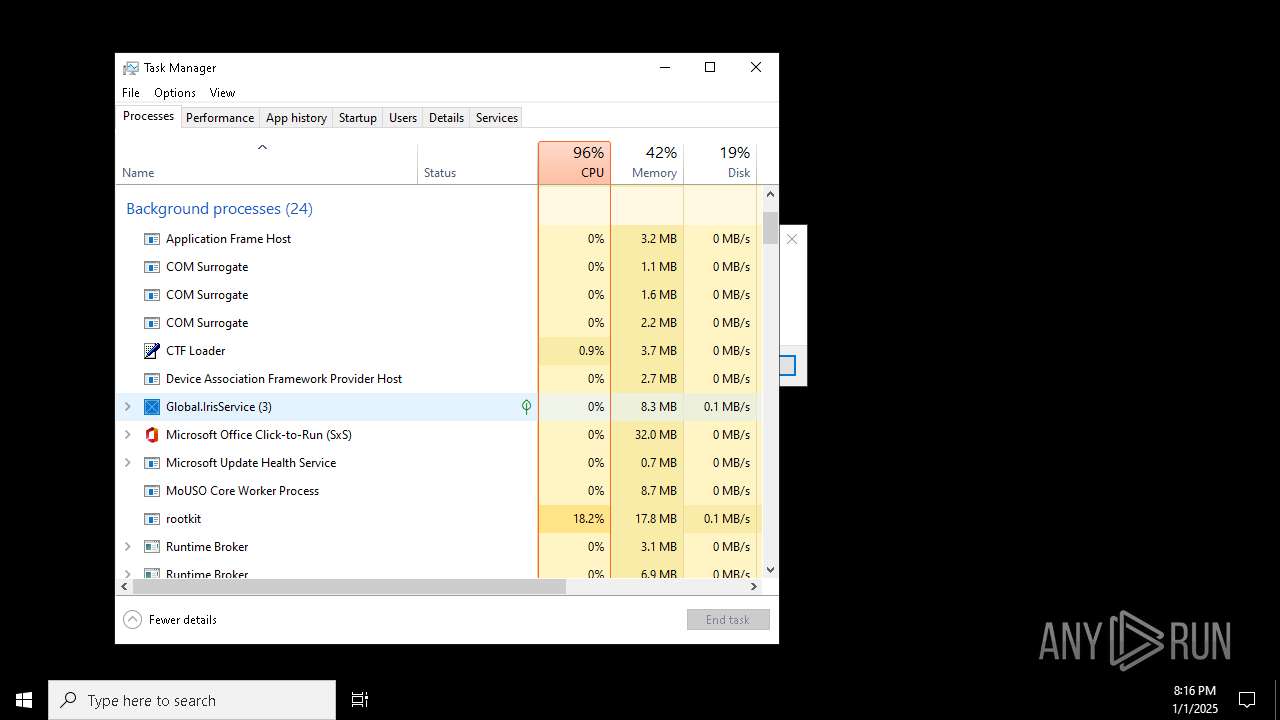Screen dimensions: 1280x720
Task: Click the MoUSO Core Worker Process icon
Action: point(152,491)
